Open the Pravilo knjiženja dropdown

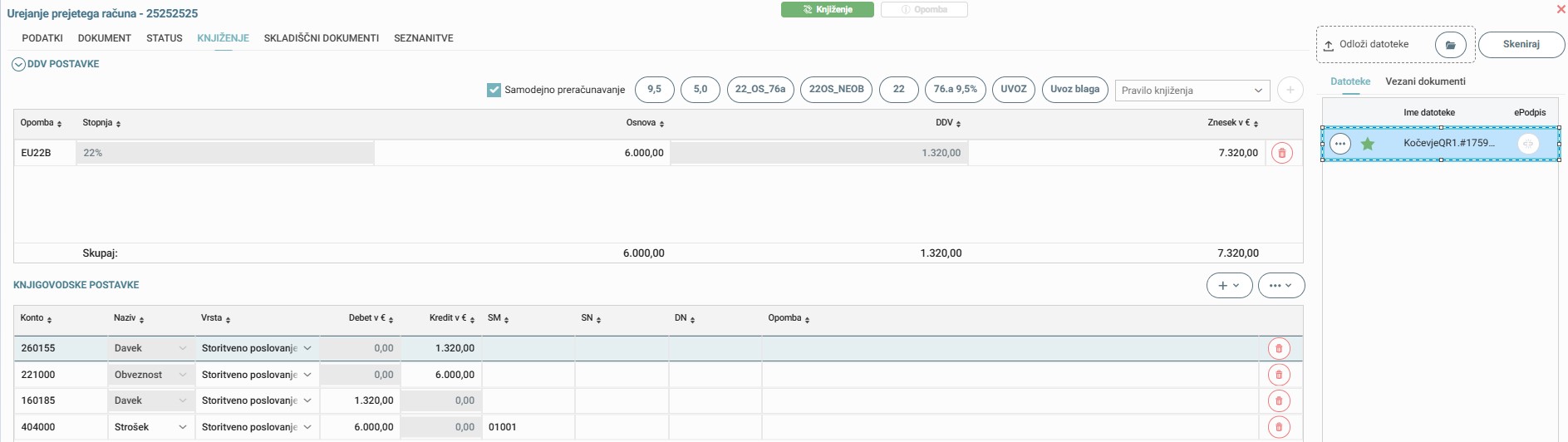pyautogui.click(x=1192, y=90)
